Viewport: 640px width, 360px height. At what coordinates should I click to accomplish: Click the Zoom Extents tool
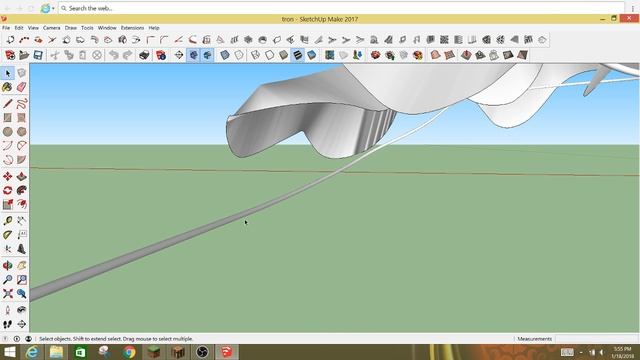pos(8,293)
